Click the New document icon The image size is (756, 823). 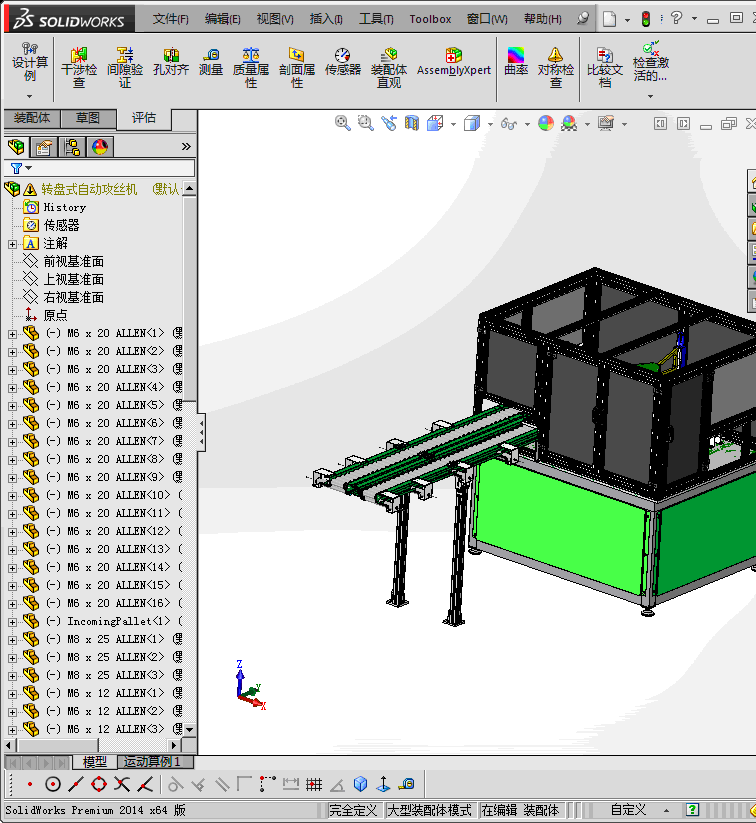[609, 19]
